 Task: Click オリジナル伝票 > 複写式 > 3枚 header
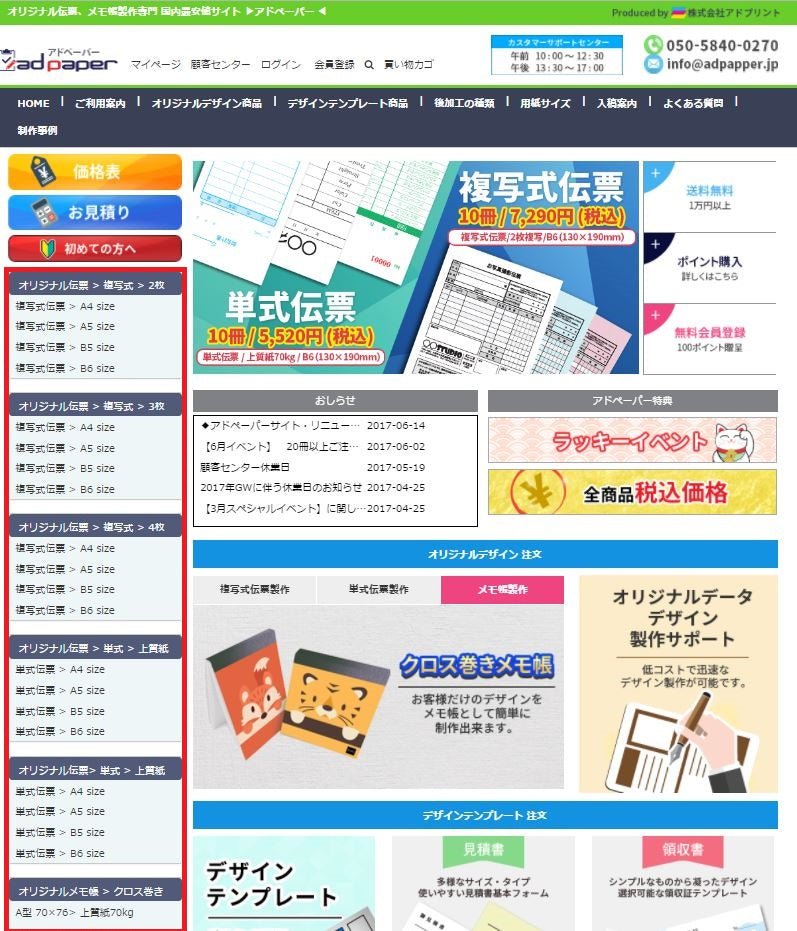pyautogui.click(x=96, y=406)
